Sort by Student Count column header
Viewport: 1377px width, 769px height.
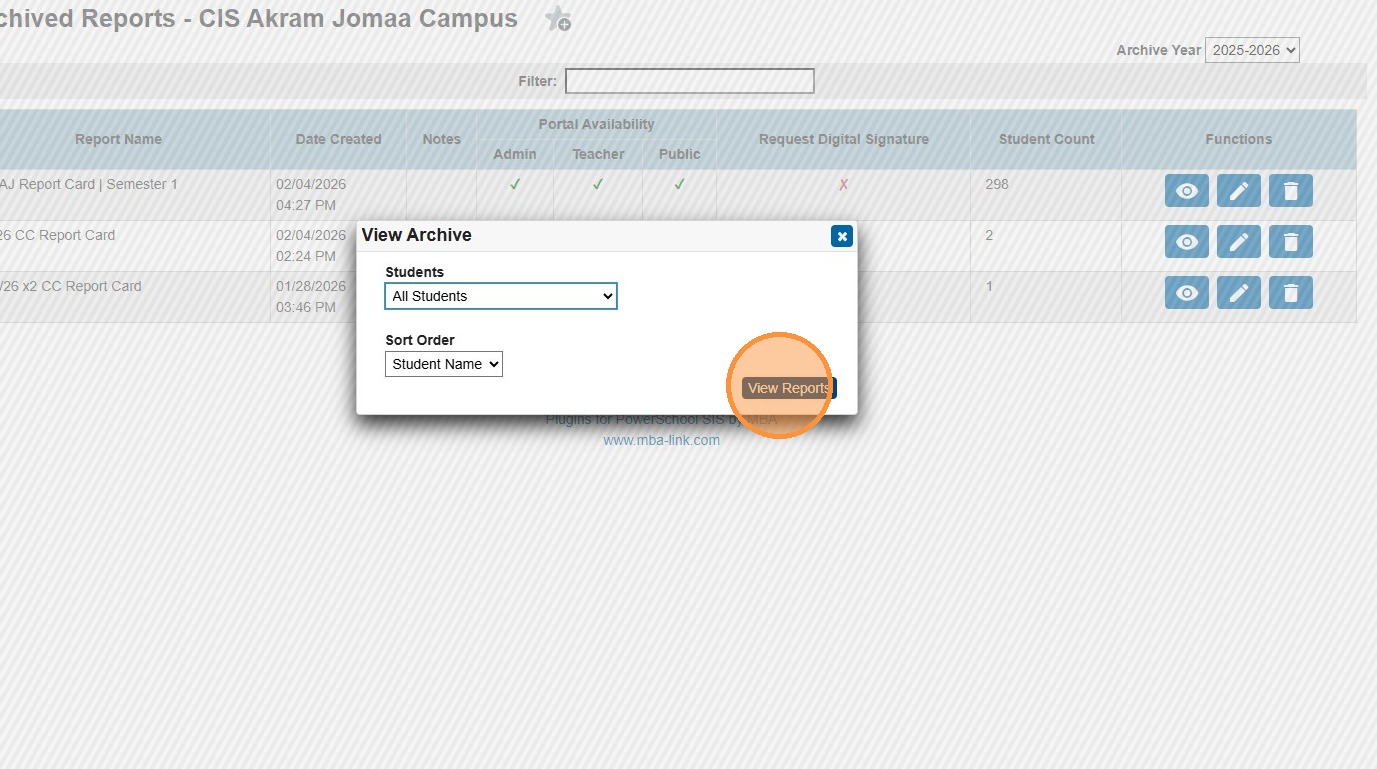pyautogui.click(x=1046, y=139)
